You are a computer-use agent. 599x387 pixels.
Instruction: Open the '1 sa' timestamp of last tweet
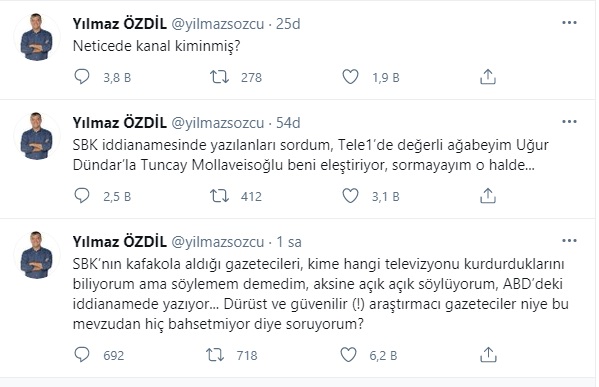[289, 242]
